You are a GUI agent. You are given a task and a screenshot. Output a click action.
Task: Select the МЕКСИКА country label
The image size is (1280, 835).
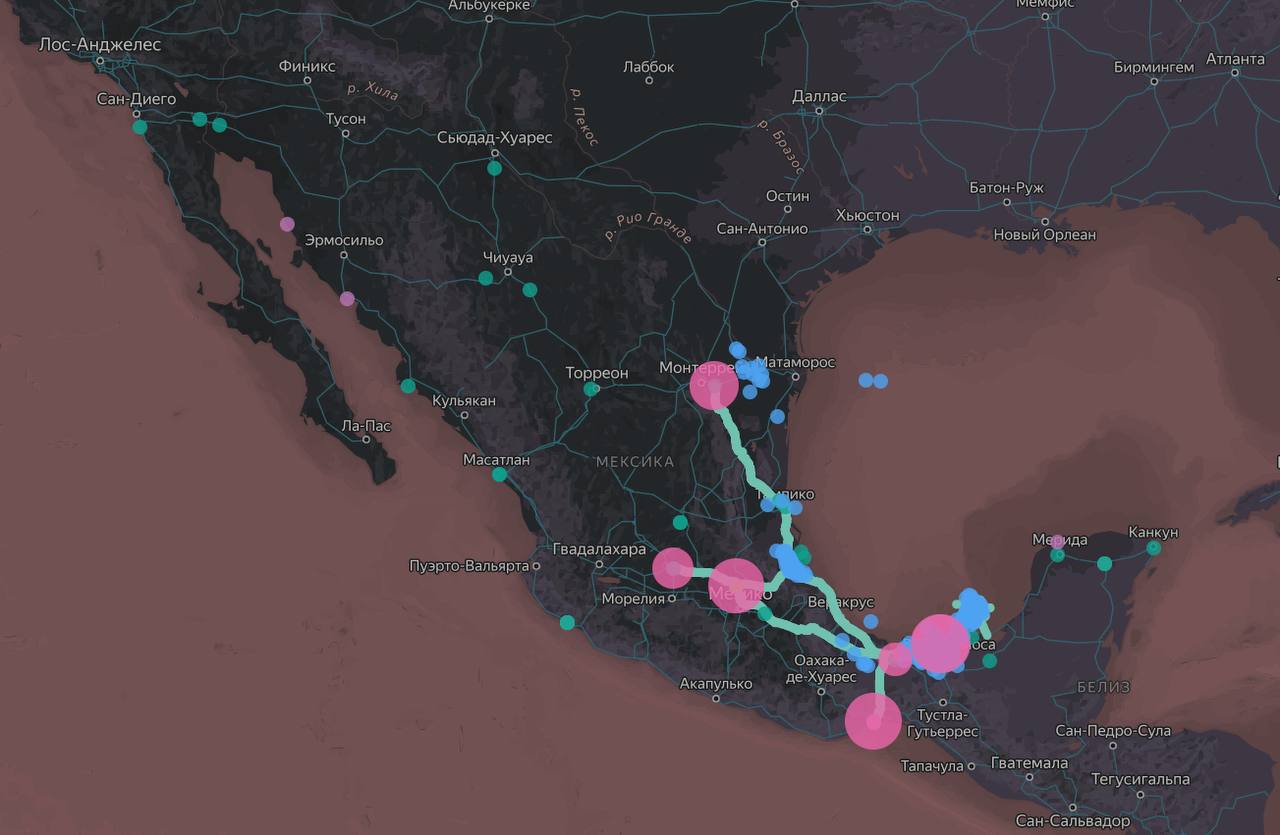tap(634, 462)
